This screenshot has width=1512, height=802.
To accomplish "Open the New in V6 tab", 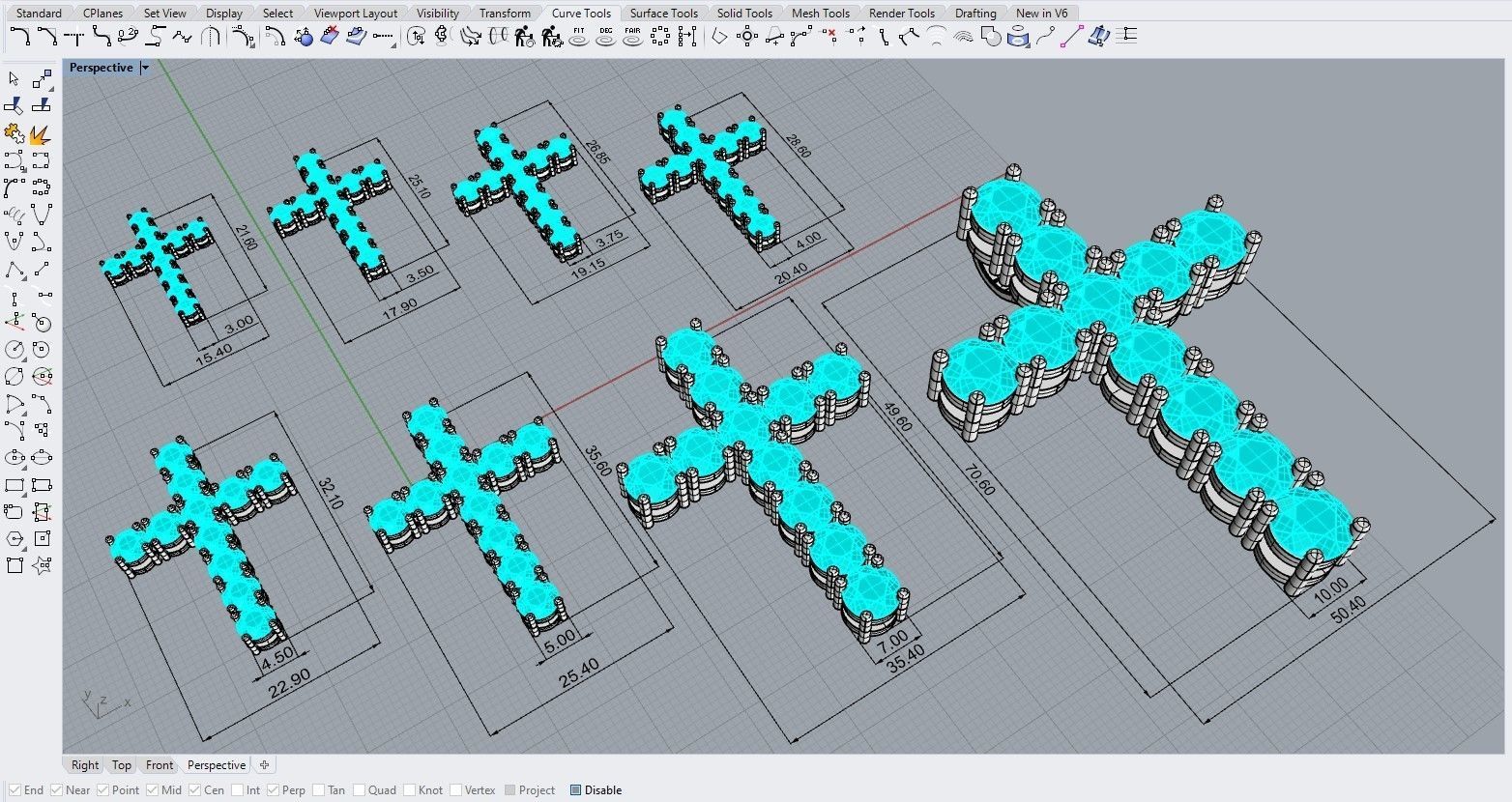I will point(1042,13).
